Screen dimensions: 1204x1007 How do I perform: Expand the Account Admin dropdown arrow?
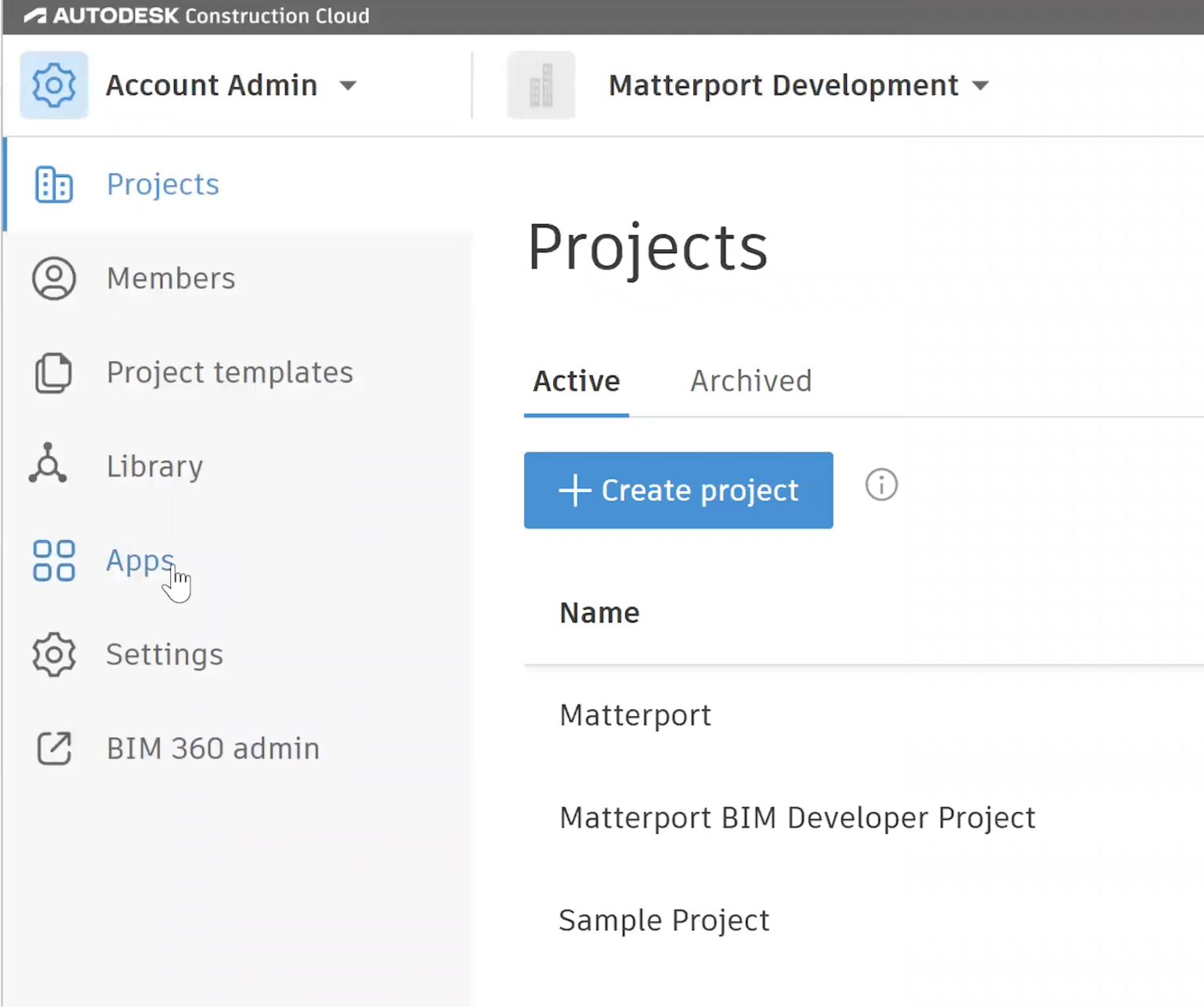348,85
